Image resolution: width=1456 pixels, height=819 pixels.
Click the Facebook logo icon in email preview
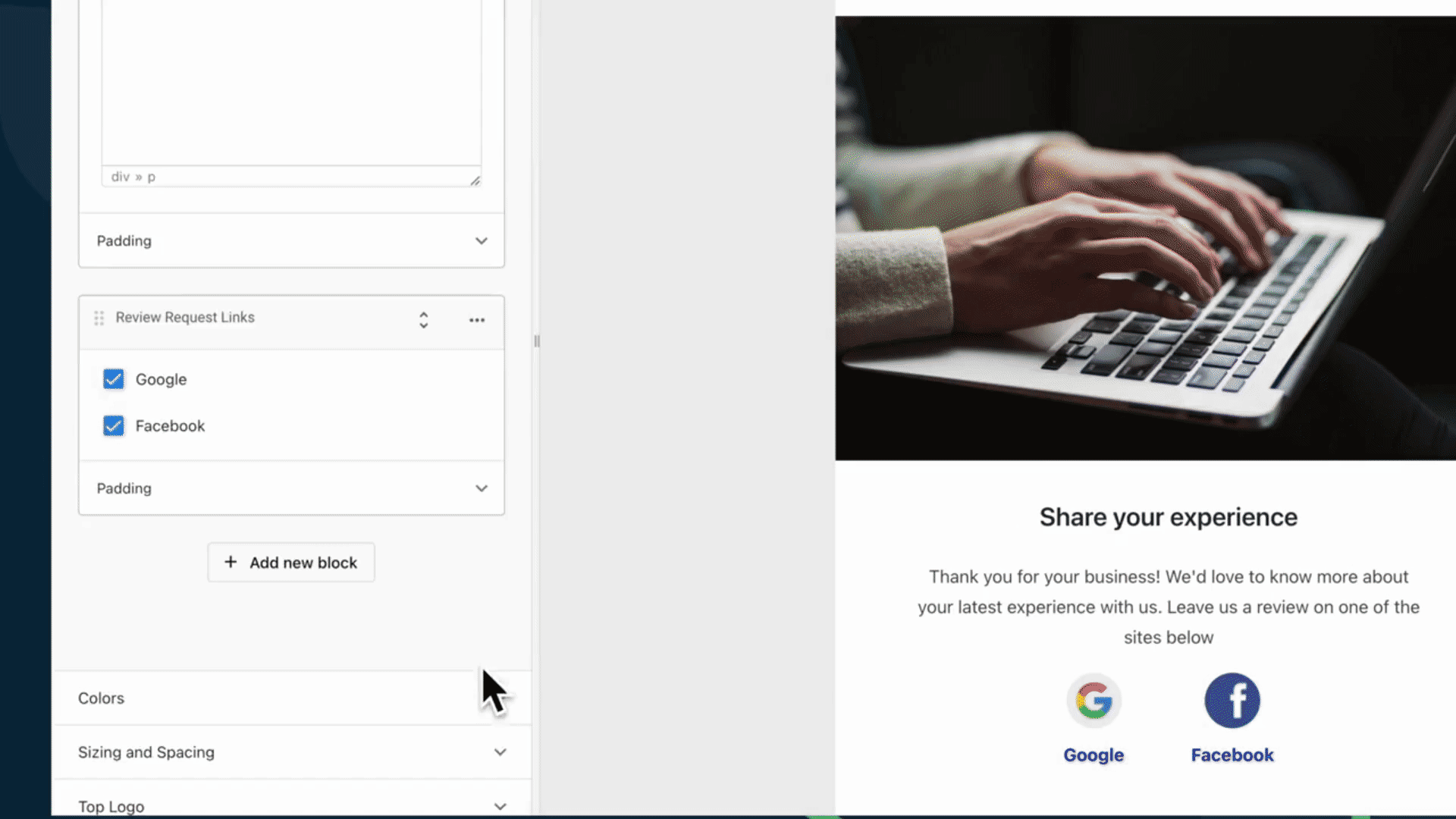tap(1231, 699)
